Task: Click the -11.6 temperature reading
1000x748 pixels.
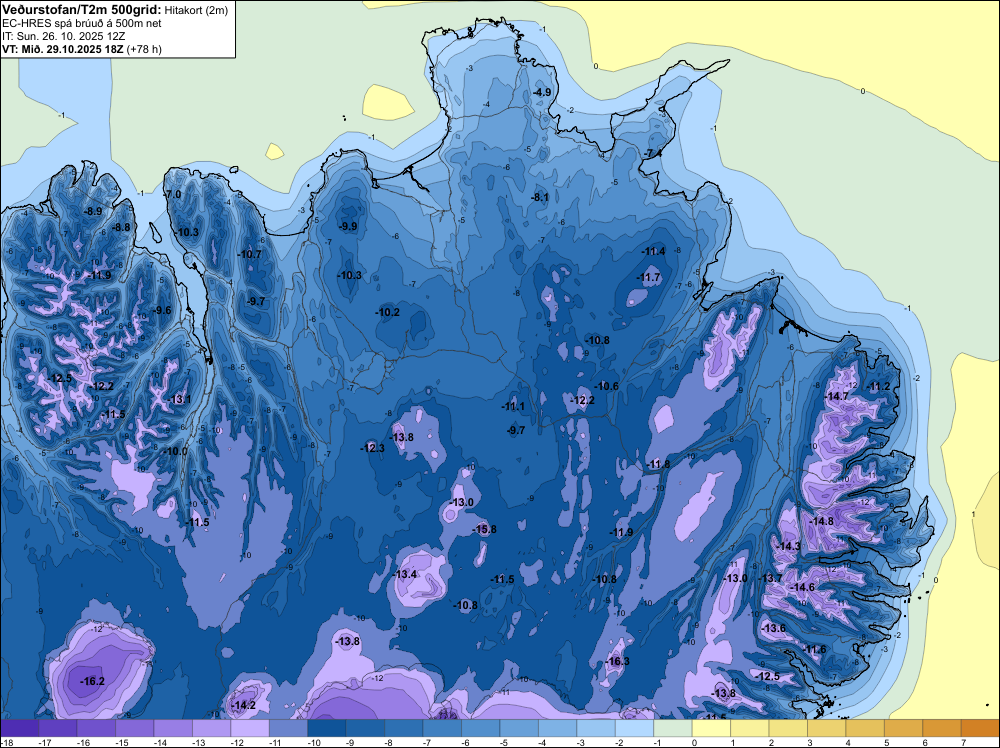Action: tap(814, 649)
